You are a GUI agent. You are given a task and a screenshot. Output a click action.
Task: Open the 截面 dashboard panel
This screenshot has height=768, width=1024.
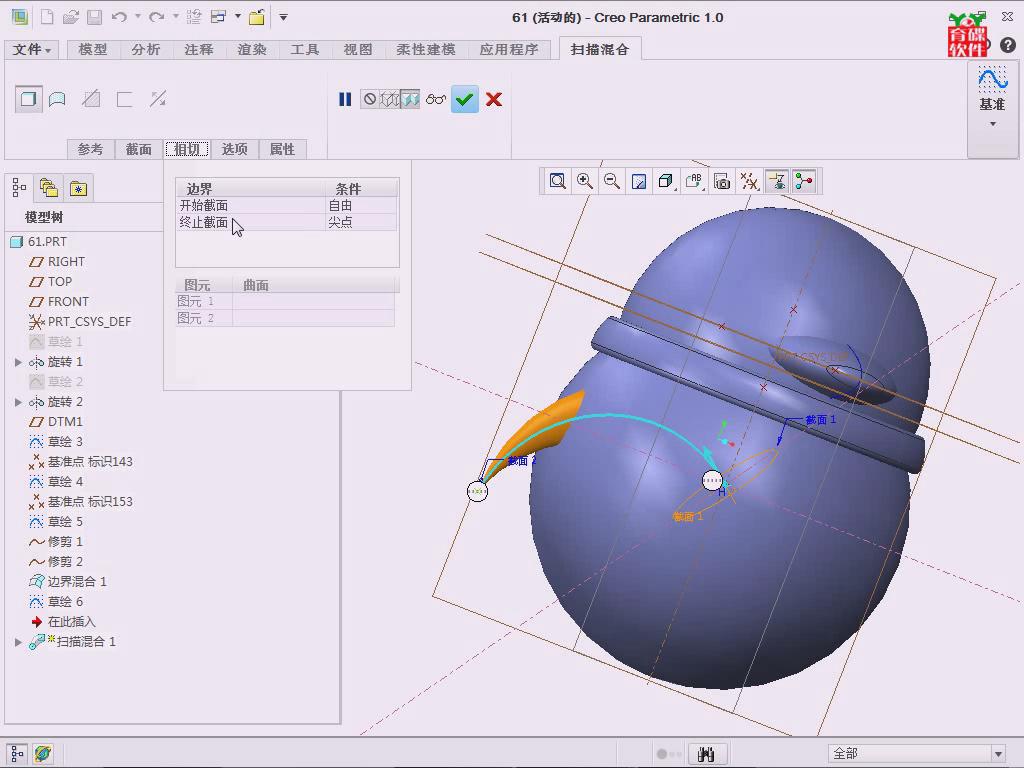138,150
